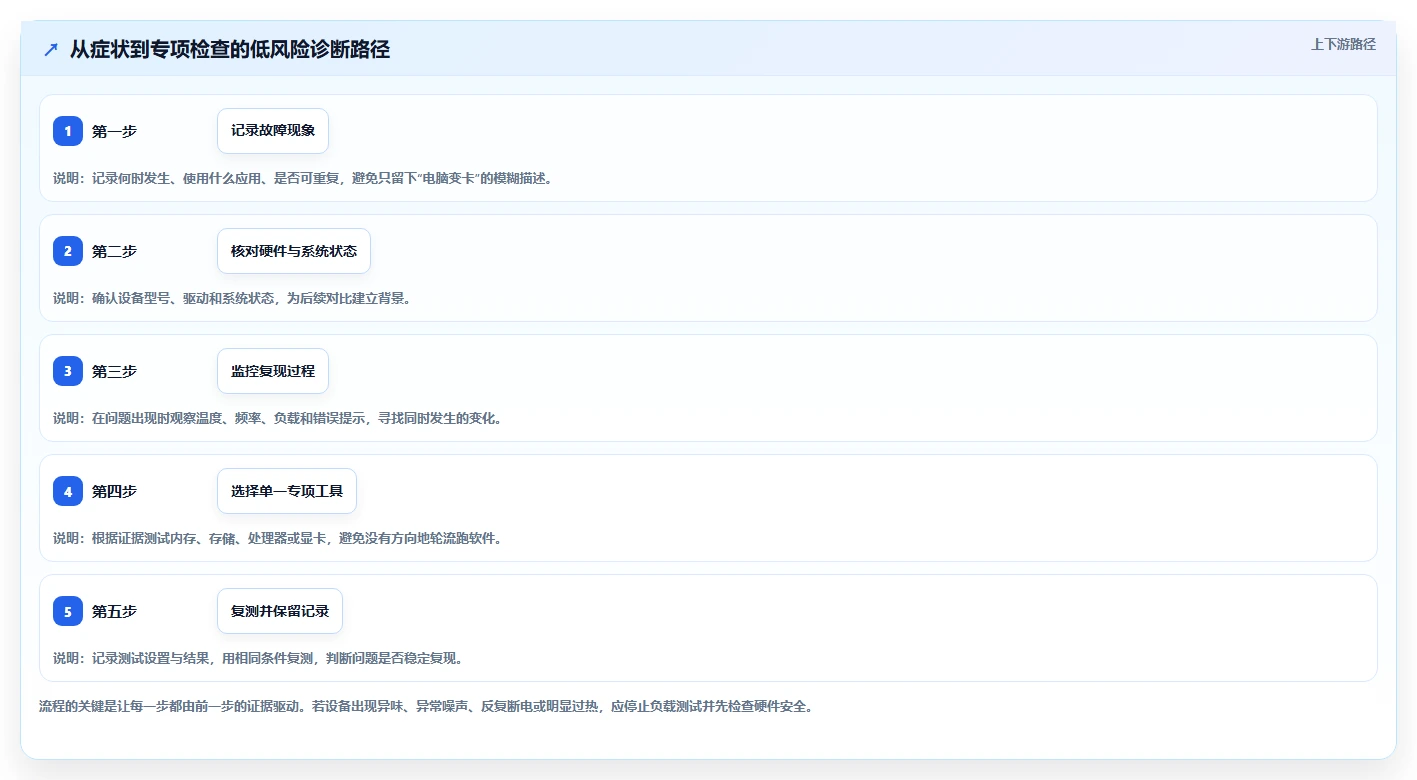The width and height of the screenshot is (1417, 780).
Task: Click the 上下游路径 label in the header
Action: click(x=1343, y=44)
